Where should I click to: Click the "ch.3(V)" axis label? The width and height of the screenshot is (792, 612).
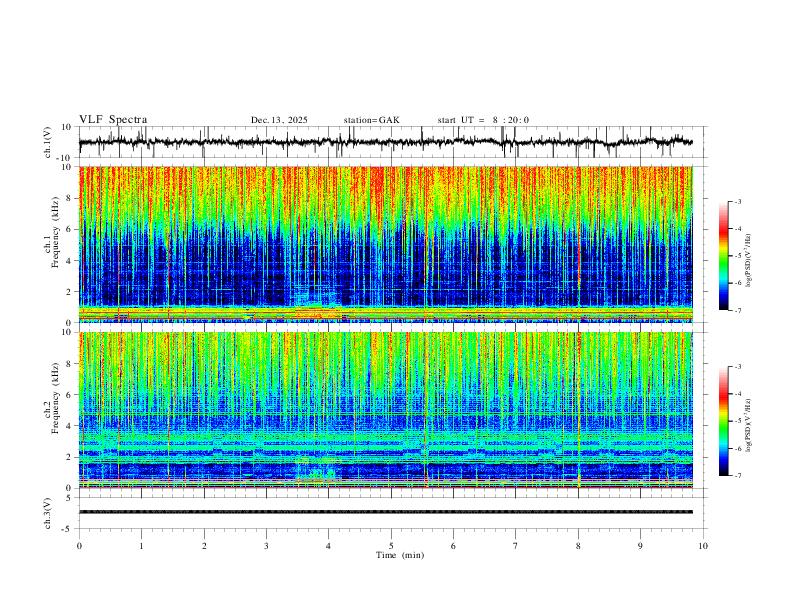pyautogui.click(x=47, y=513)
